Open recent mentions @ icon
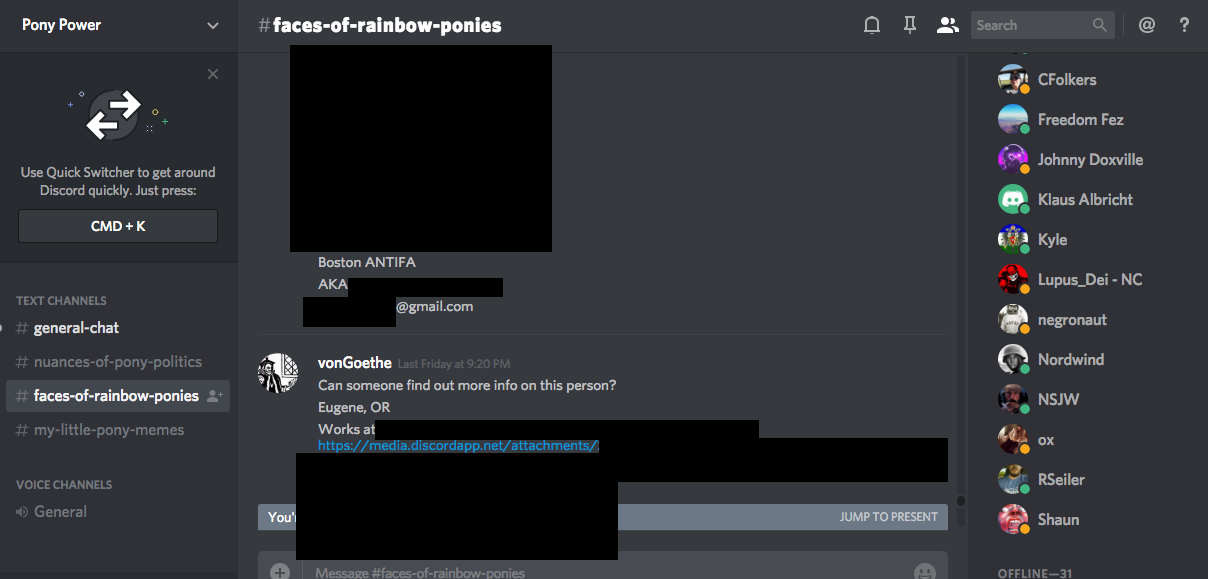Image resolution: width=1208 pixels, height=579 pixels. pyautogui.click(x=1146, y=25)
